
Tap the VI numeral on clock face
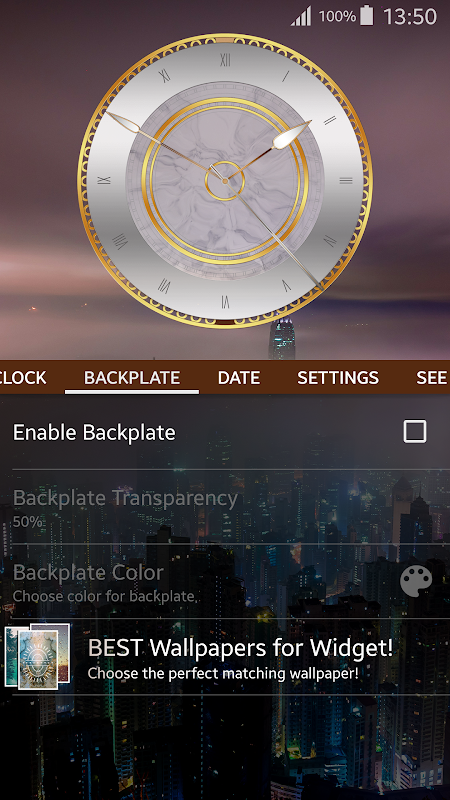tap(225, 302)
